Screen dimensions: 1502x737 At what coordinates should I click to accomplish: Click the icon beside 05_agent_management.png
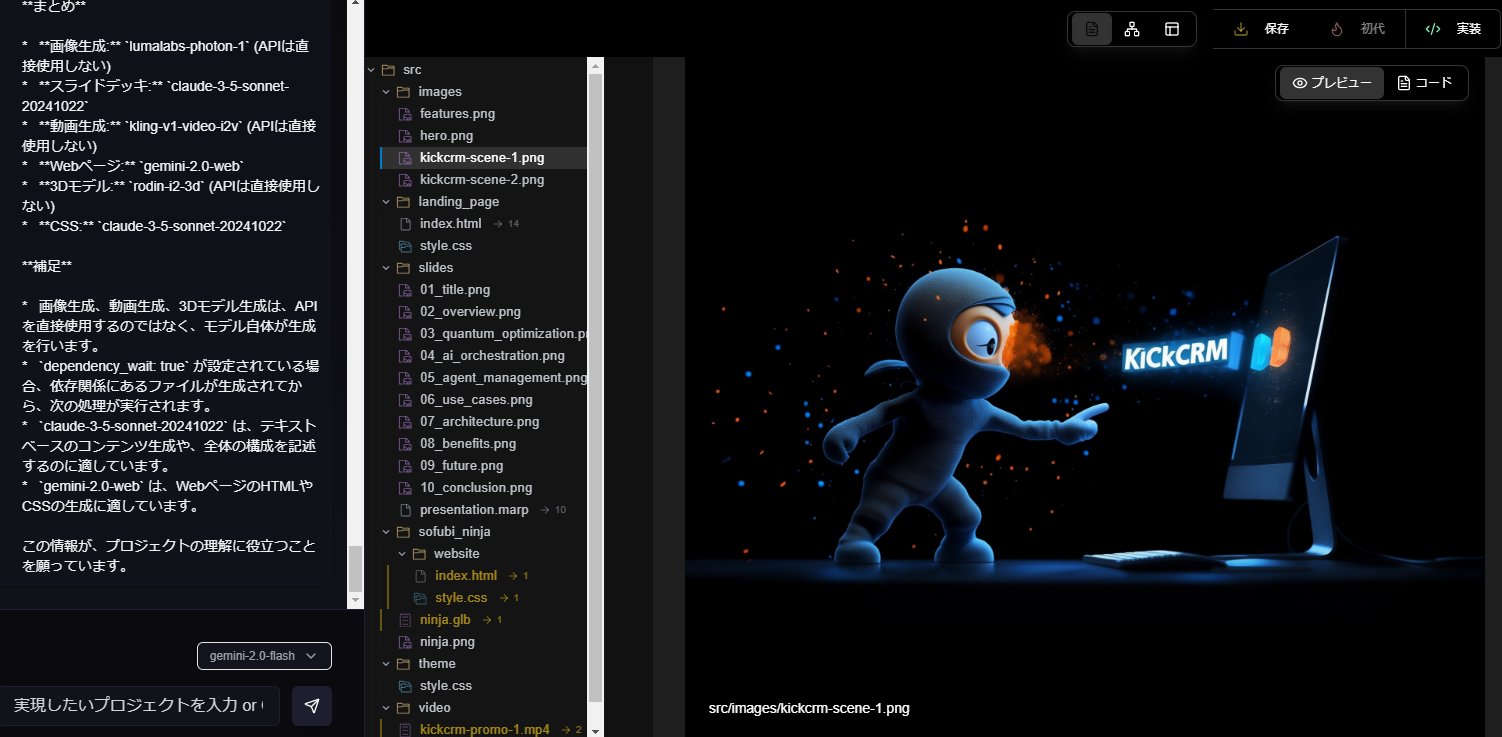(405, 378)
